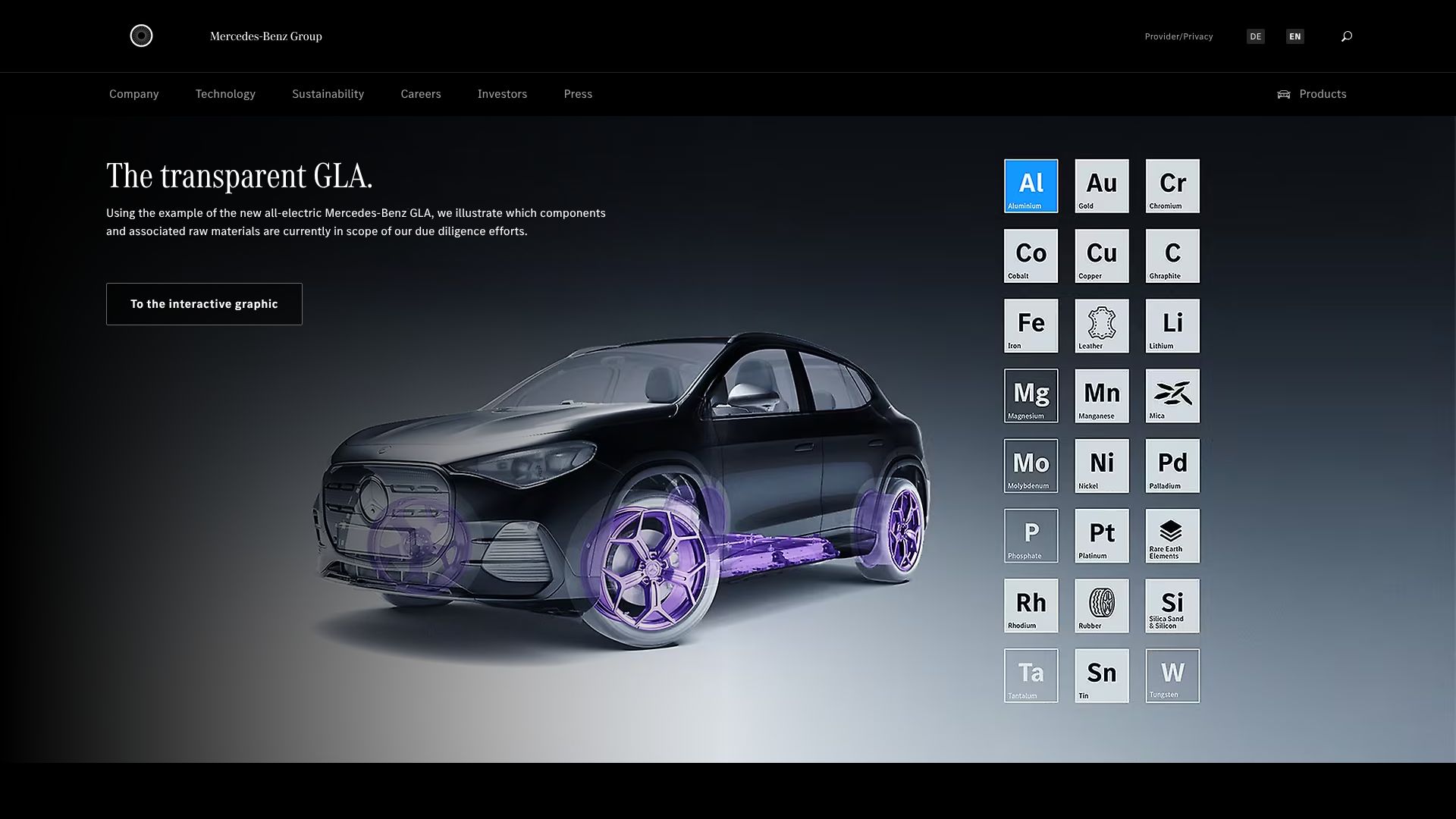Select the Leather material tile
The image size is (1456, 819).
[x=1102, y=326]
